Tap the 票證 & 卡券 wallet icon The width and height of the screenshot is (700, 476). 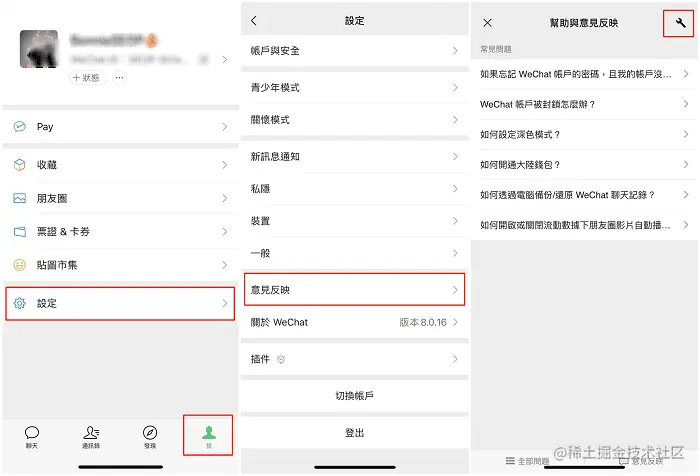point(19,232)
